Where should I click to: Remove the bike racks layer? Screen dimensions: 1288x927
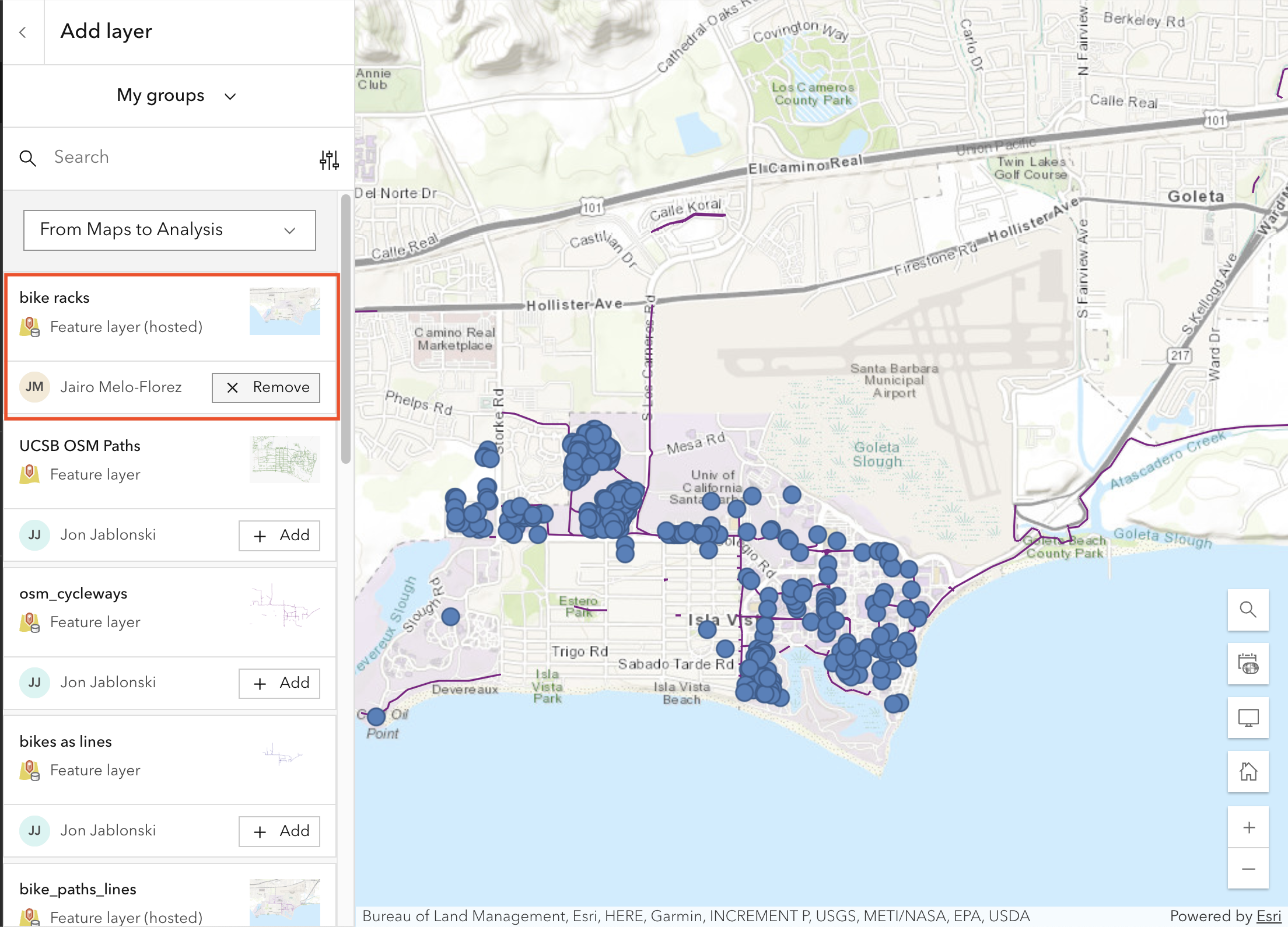click(266, 387)
